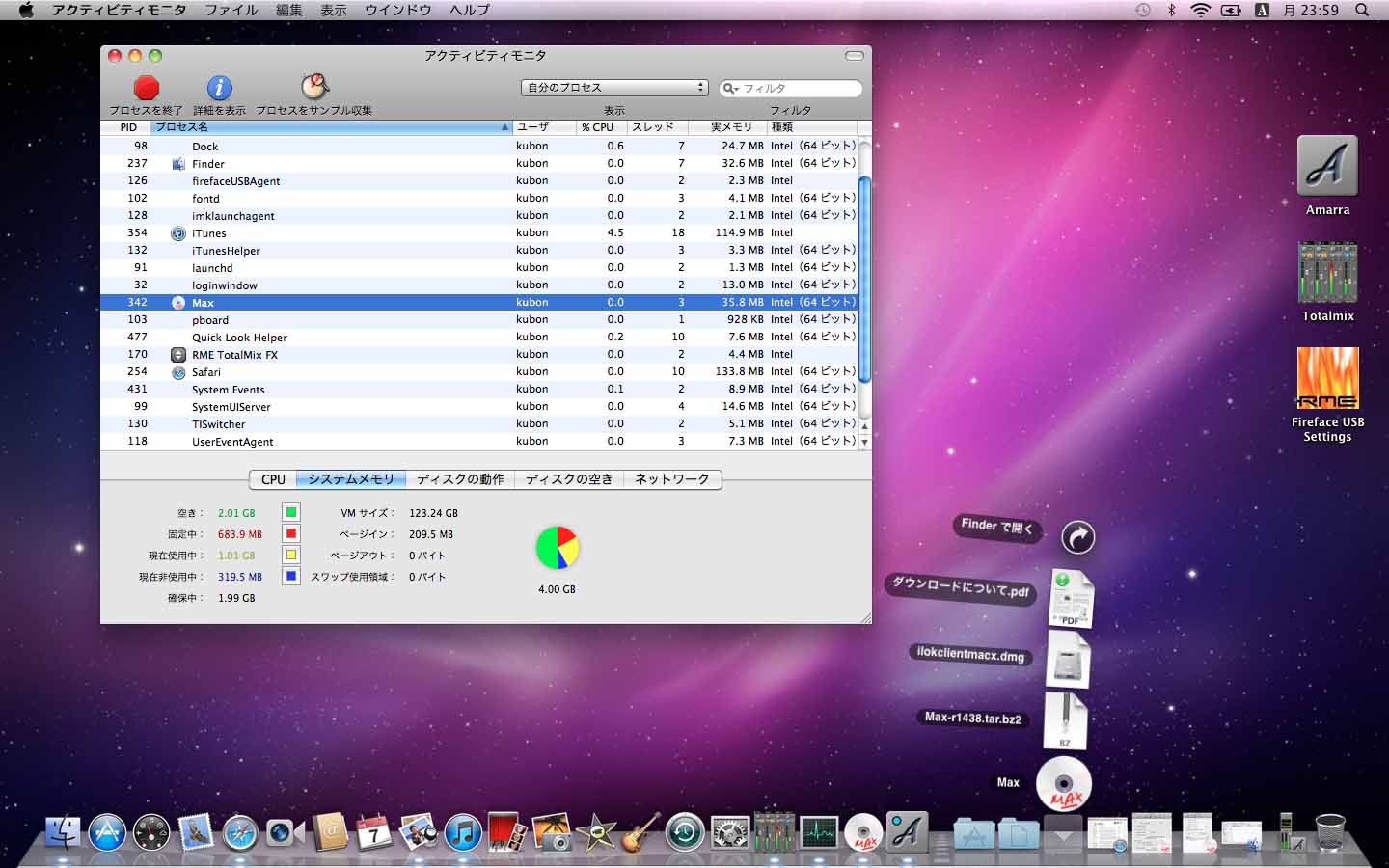Select RME TotalMix FX process row
This screenshot has width=1389, height=868.
pos(478,355)
